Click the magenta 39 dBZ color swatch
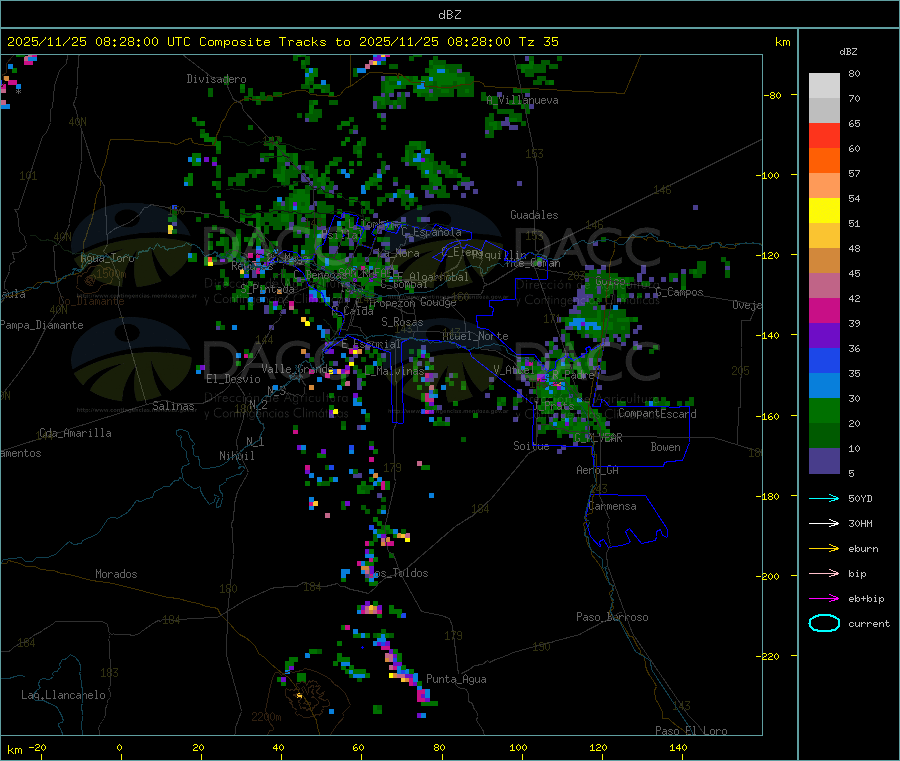900x761 pixels. 824,310
